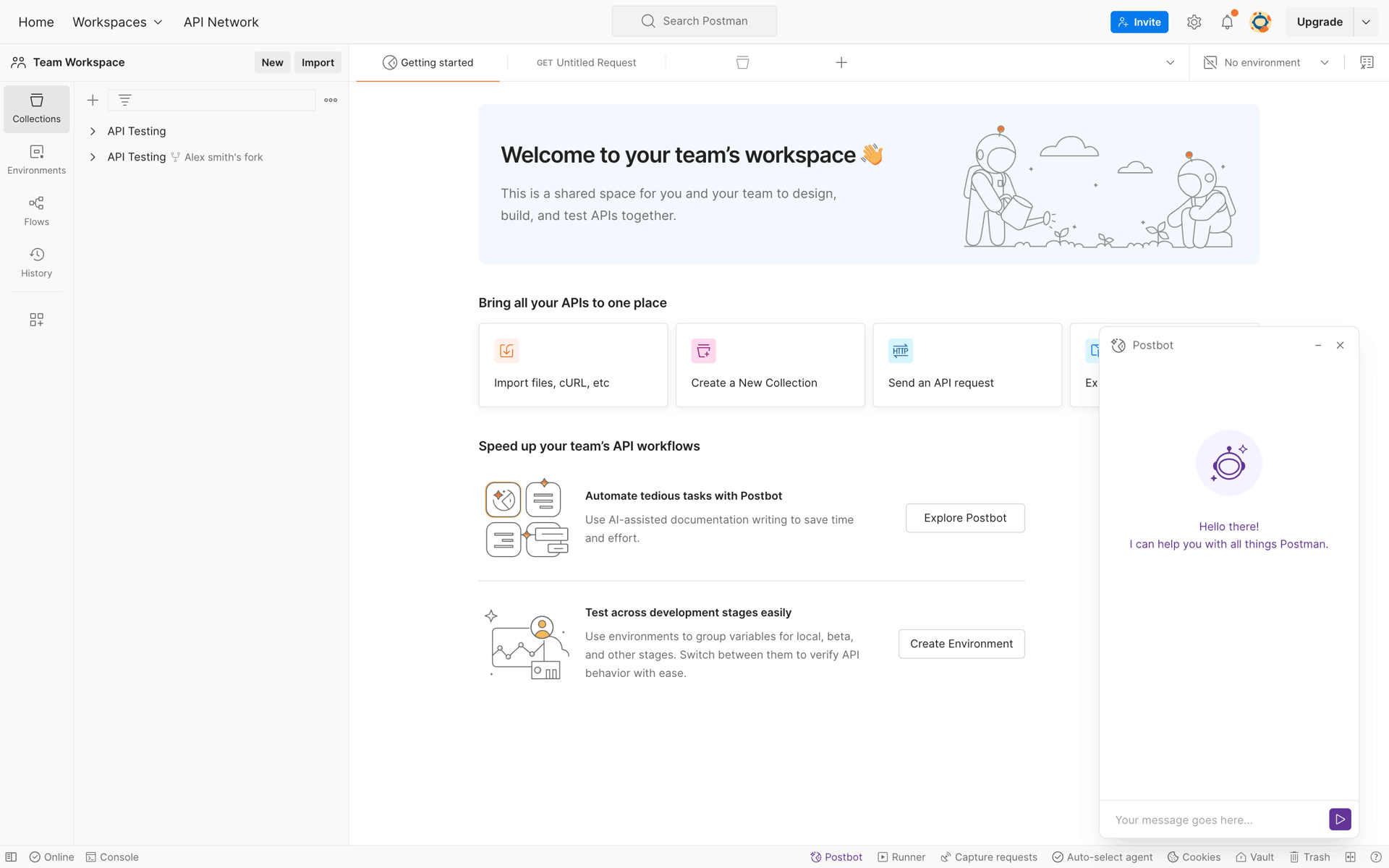Click the user avatar icon
Viewport: 1389px width, 868px height.
click(1260, 22)
